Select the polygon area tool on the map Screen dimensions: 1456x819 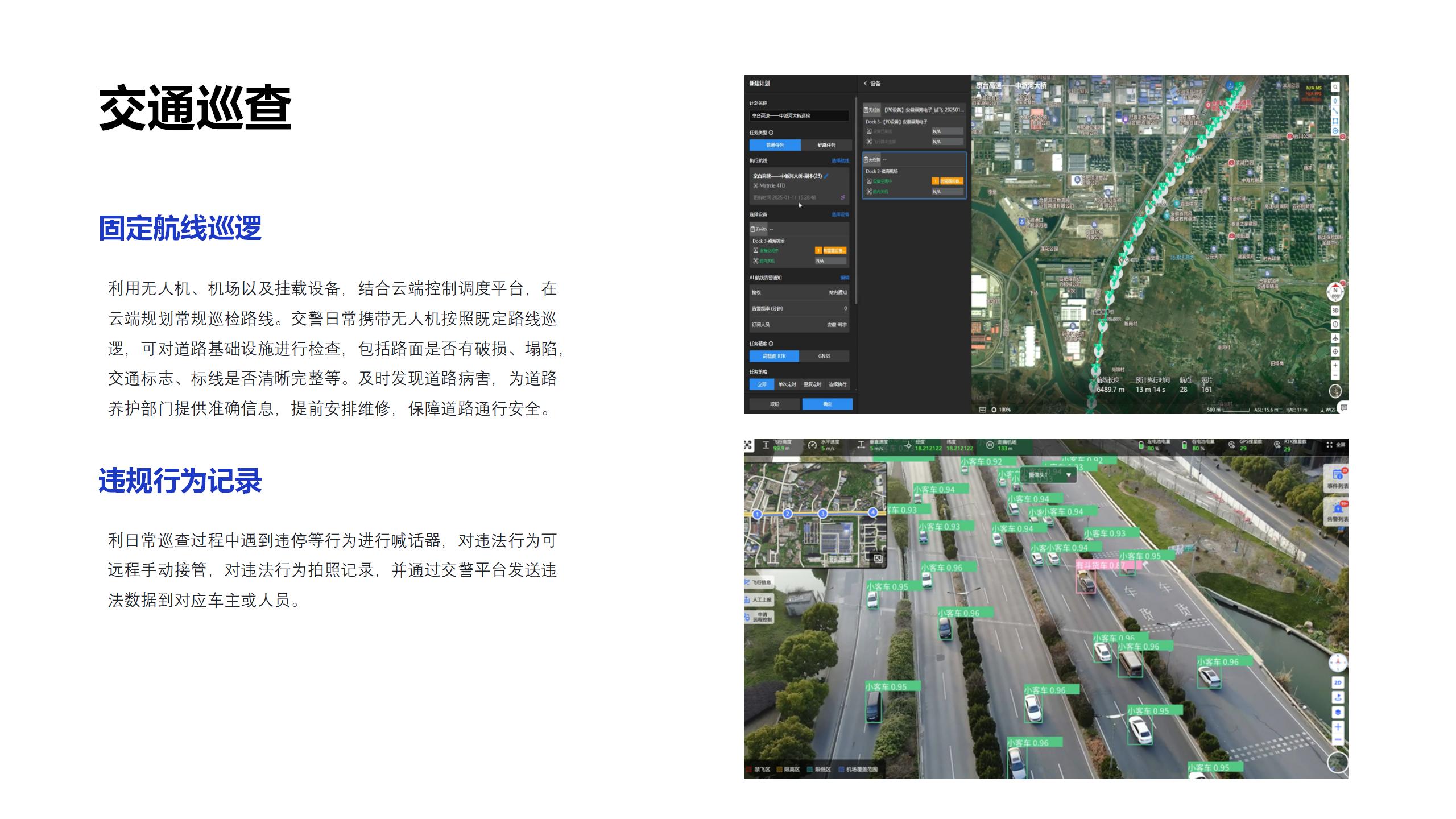[x=1335, y=121]
